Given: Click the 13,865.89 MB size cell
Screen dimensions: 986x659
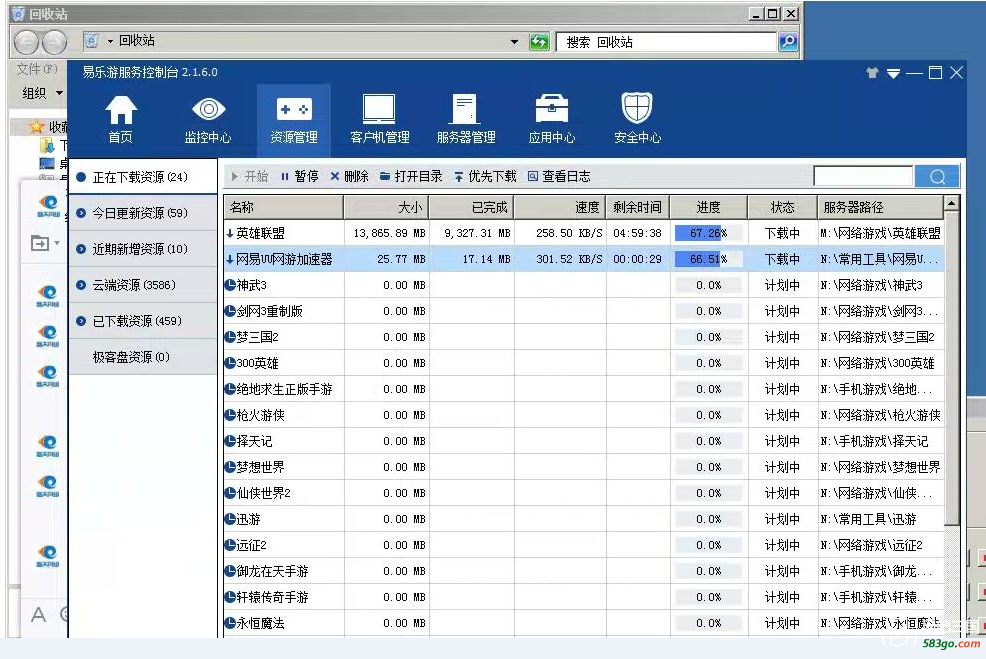Looking at the screenshot, I should (389, 233).
